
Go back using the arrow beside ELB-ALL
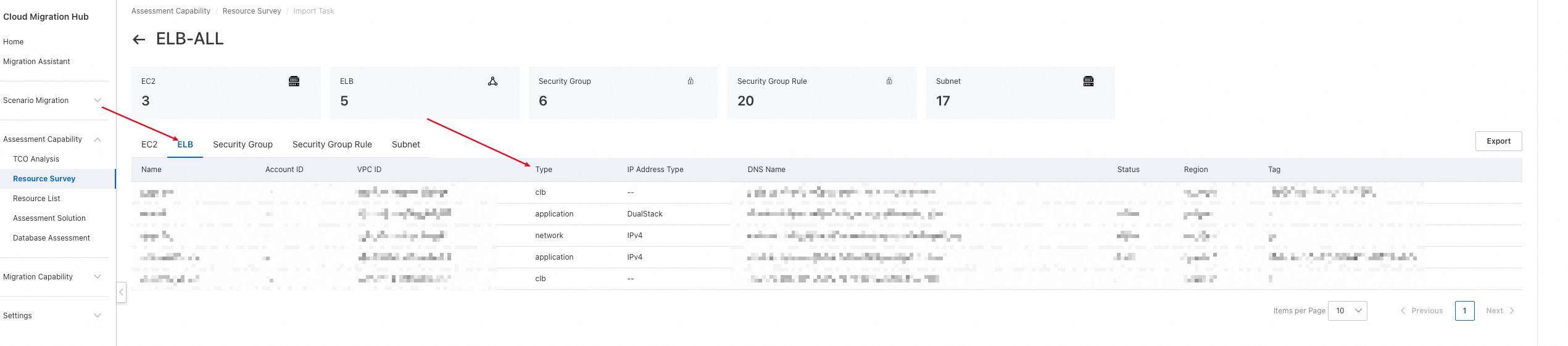(x=139, y=39)
